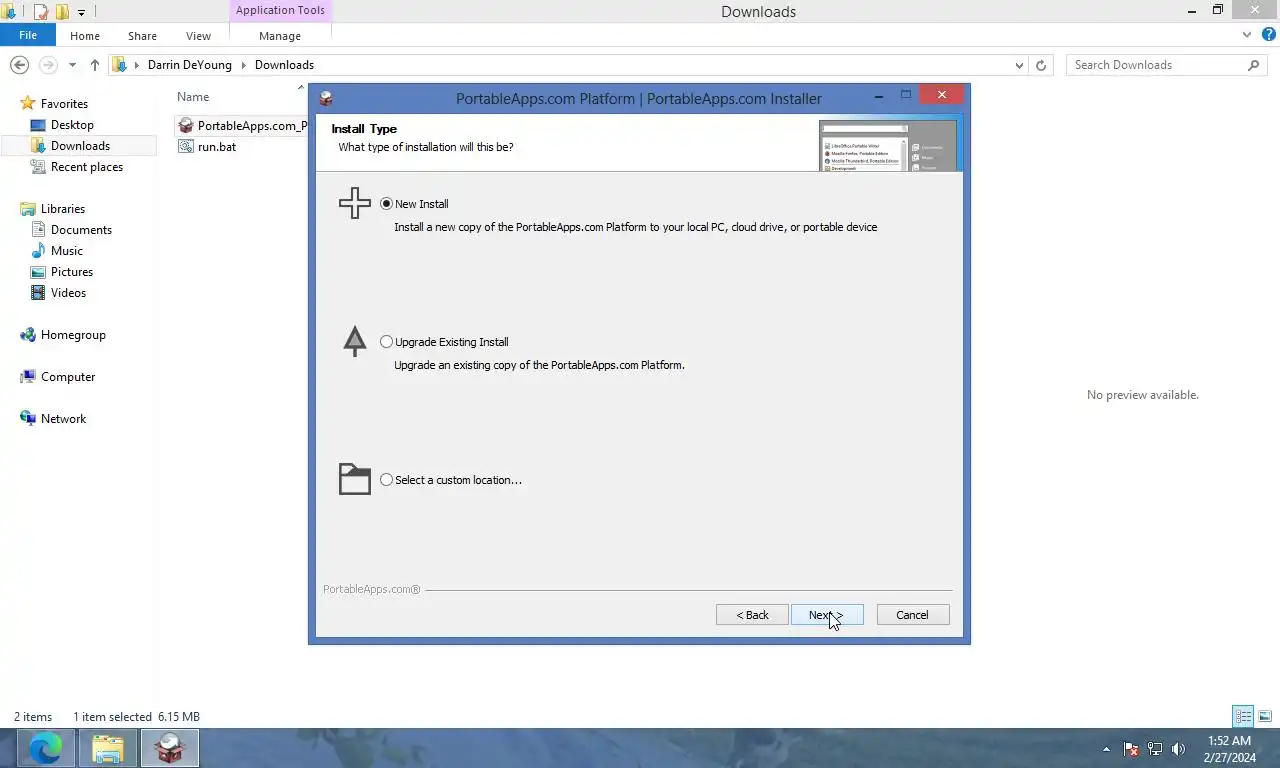Collapse the ribbon with the chevron
Image resolution: width=1280 pixels, height=768 pixels.
1247,35
